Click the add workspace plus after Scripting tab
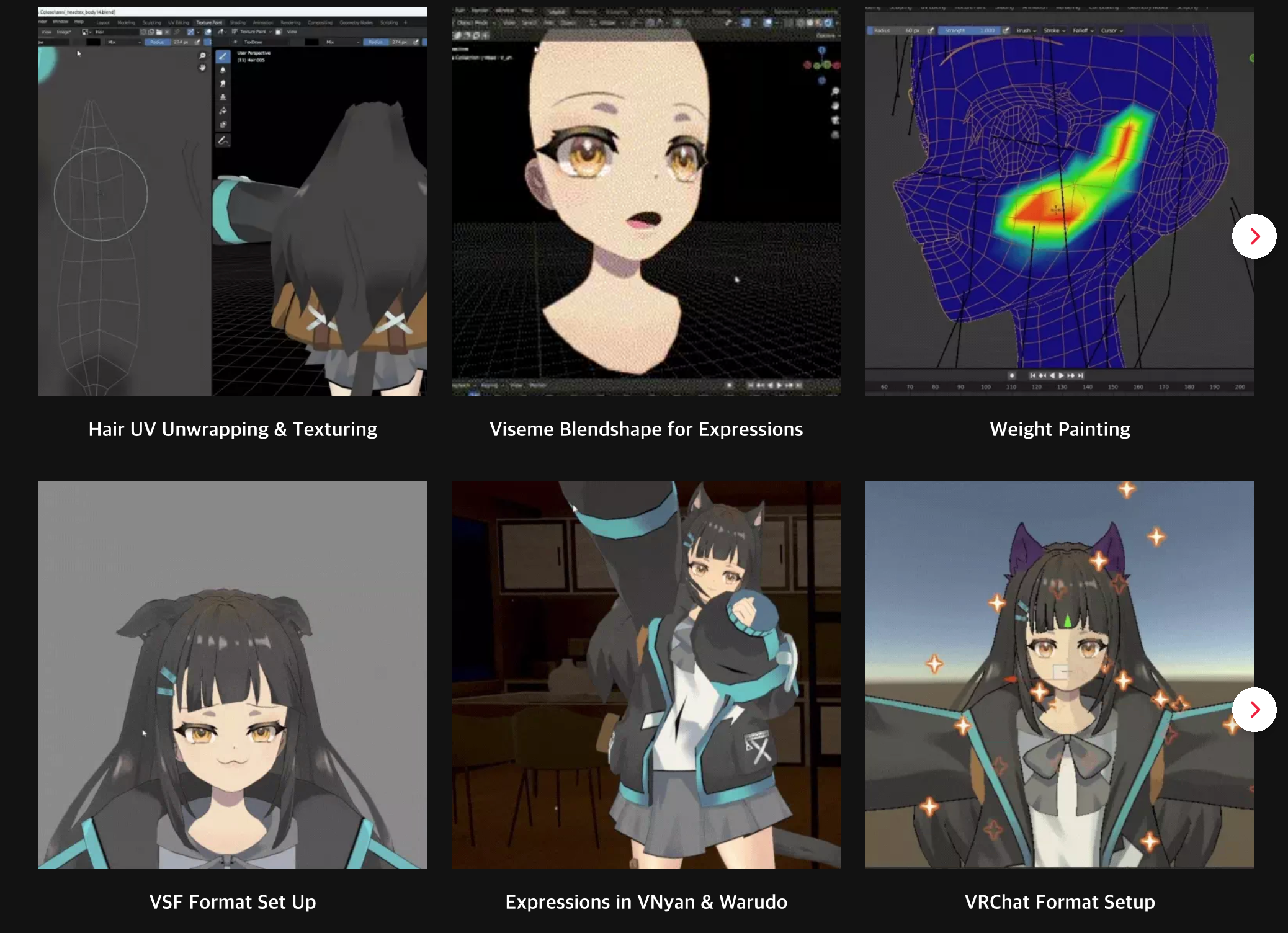The height and width of the screenshot is (933, 1288). [x=405, y=22]
